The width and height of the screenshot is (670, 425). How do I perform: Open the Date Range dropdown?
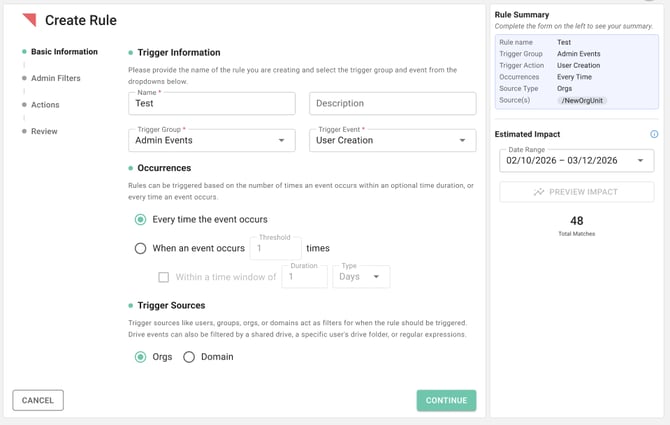(x=576, y=161)
